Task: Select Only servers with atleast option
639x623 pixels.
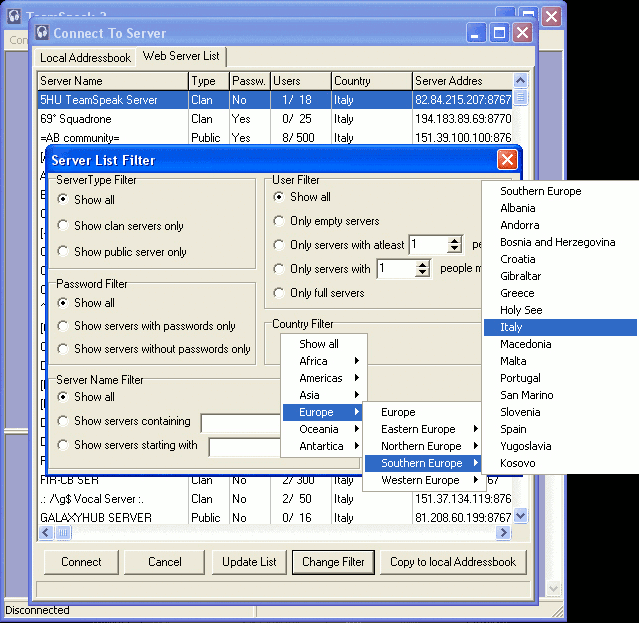Action: 339,245
